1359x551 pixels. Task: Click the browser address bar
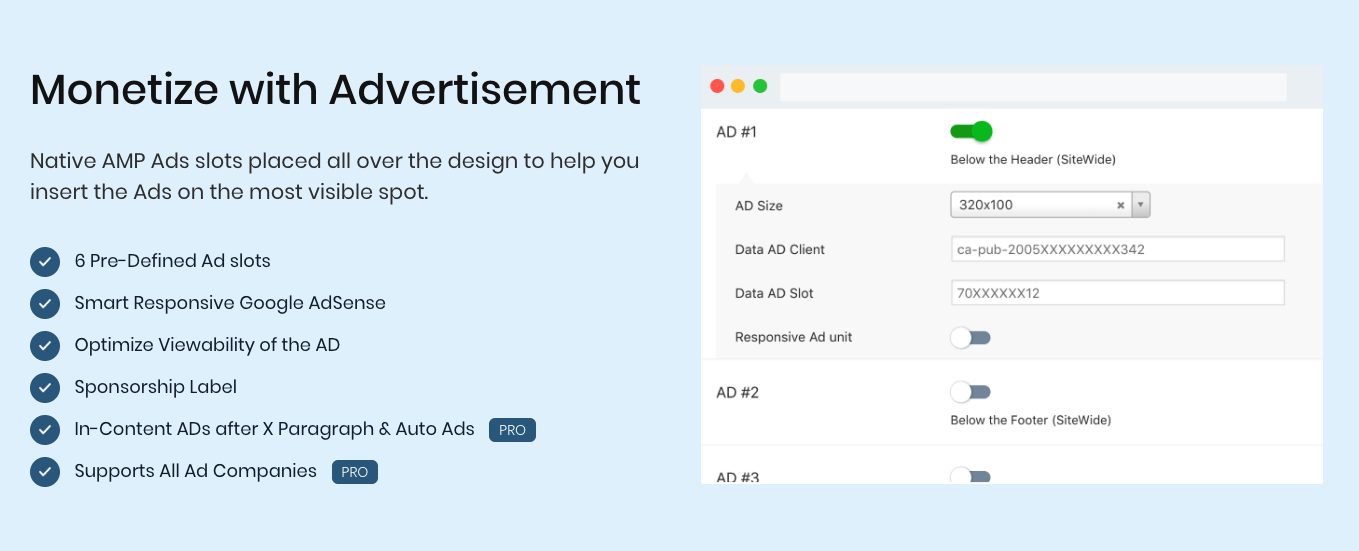1032,87
